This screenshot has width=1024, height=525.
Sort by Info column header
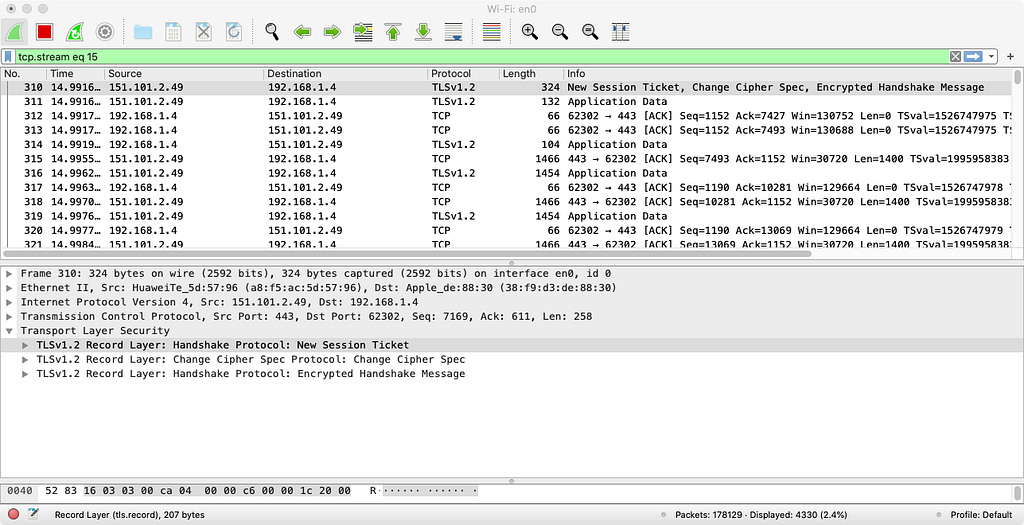[x=789, y=74]
